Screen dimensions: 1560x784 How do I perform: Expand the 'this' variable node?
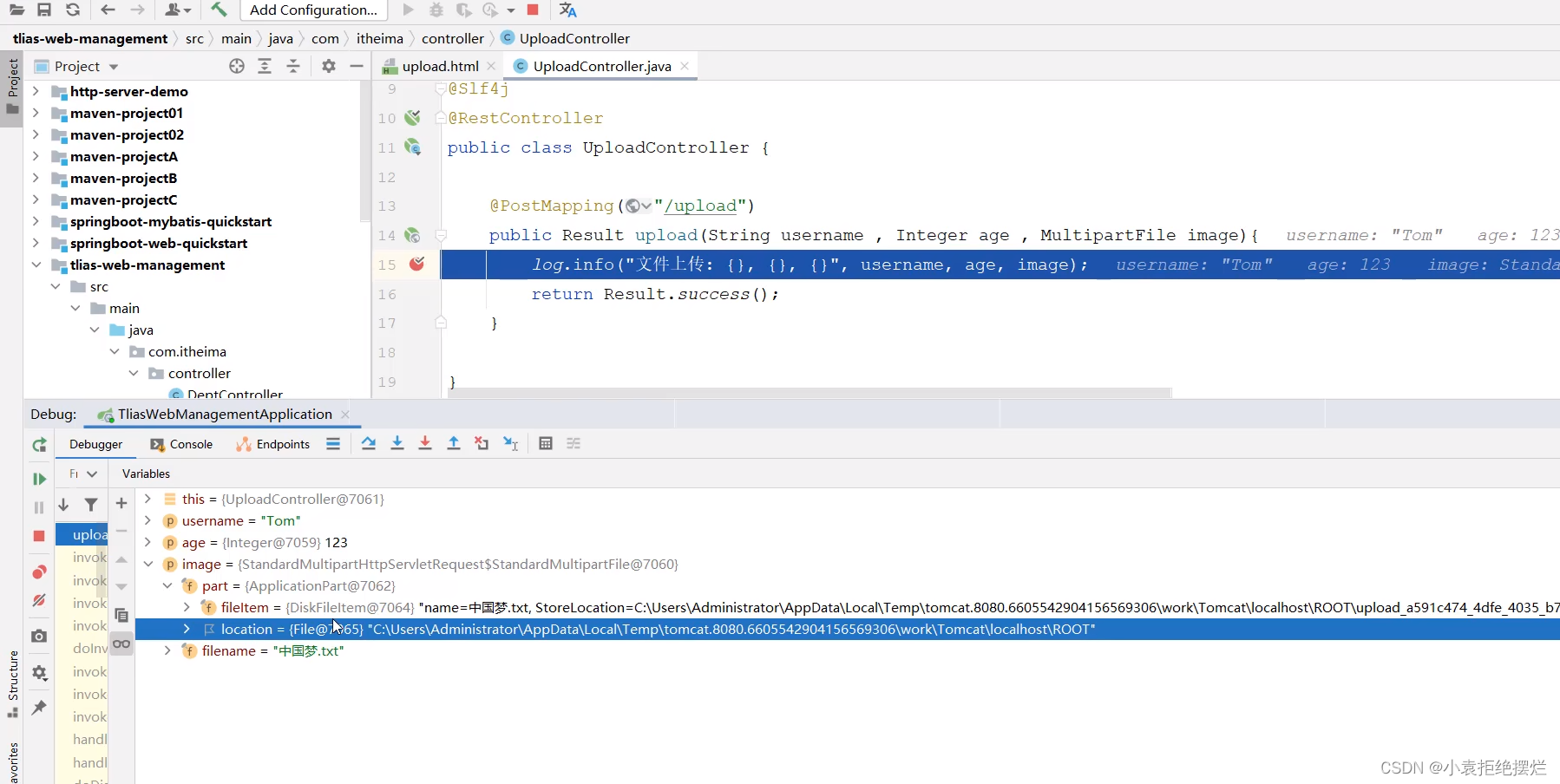[147, 499]
